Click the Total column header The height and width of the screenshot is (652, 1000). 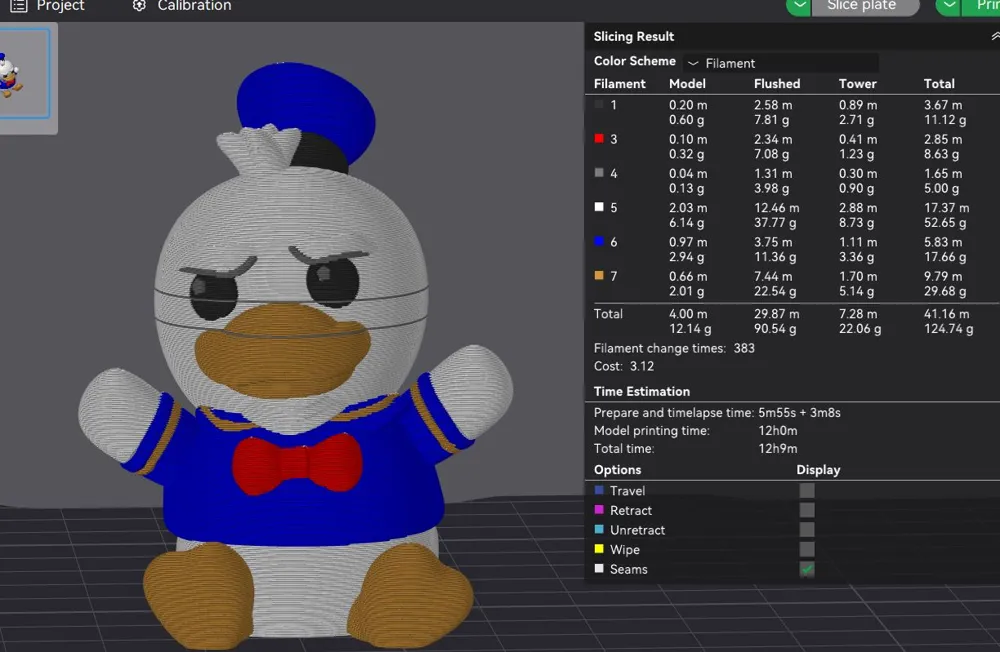[x=939, y=84]
